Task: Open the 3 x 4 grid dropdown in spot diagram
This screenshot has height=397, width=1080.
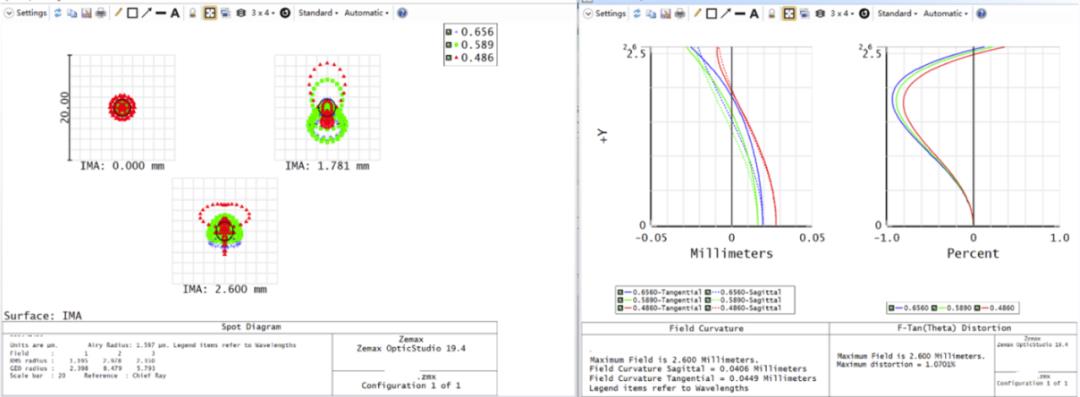Action: [262, 13]
